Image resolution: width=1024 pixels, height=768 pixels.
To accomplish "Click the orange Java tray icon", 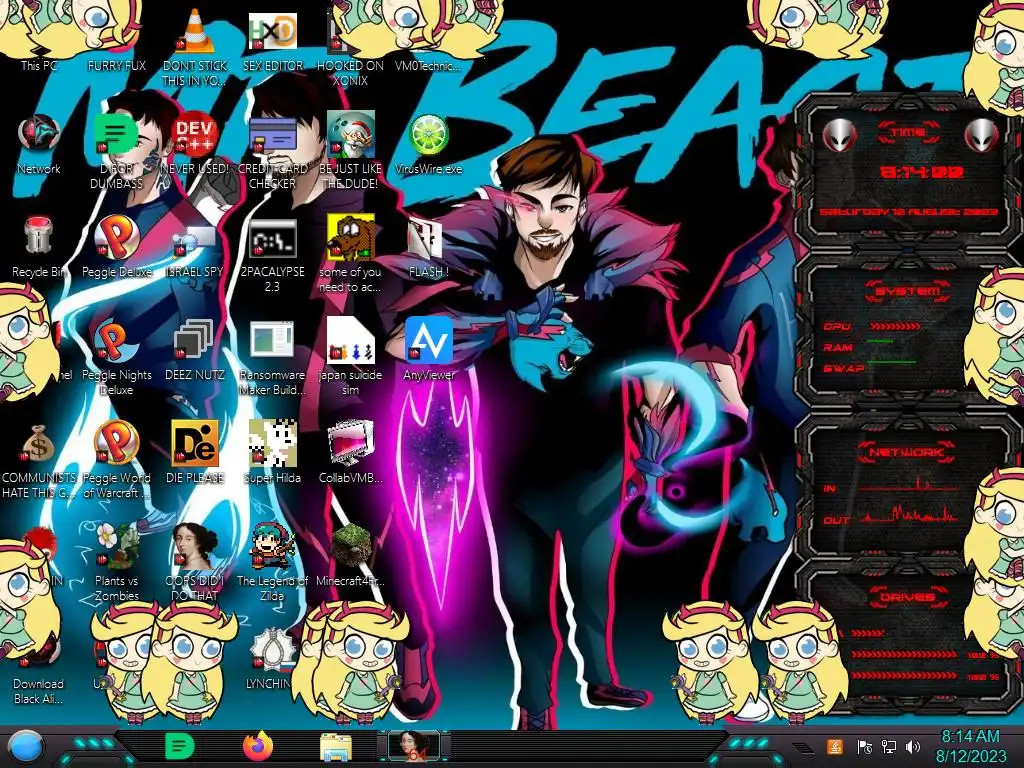I will 835,746.
